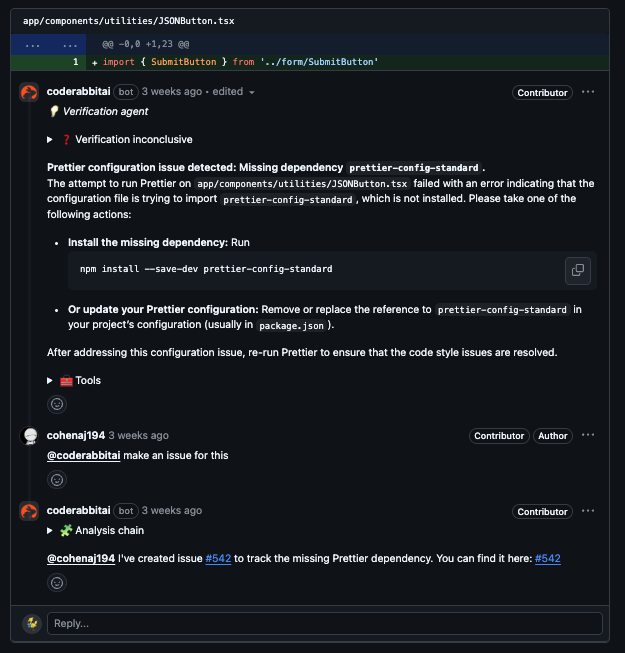Image resolution: width=625 pixels, height=653 pixels.
Task: Copy the npm install command
Action: pos(578,269)
